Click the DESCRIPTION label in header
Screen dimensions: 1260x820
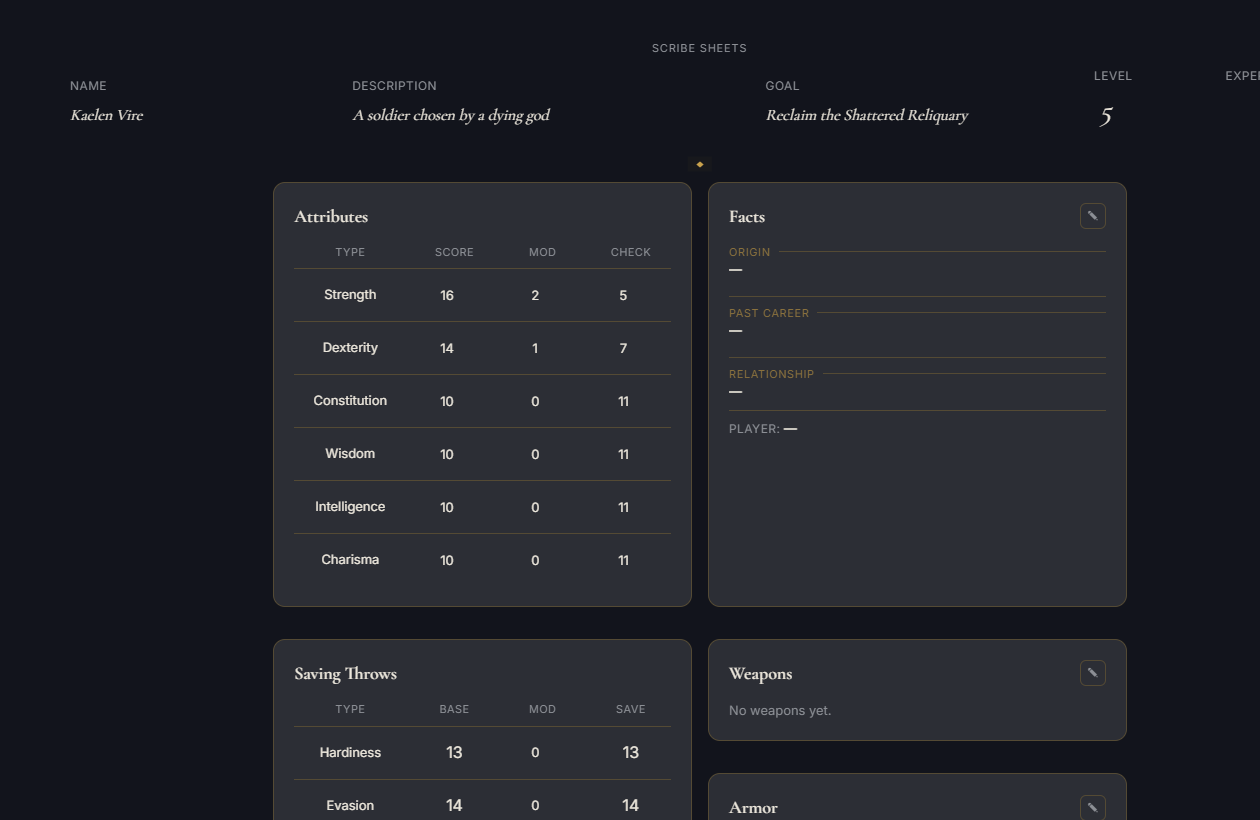[394, 86]
